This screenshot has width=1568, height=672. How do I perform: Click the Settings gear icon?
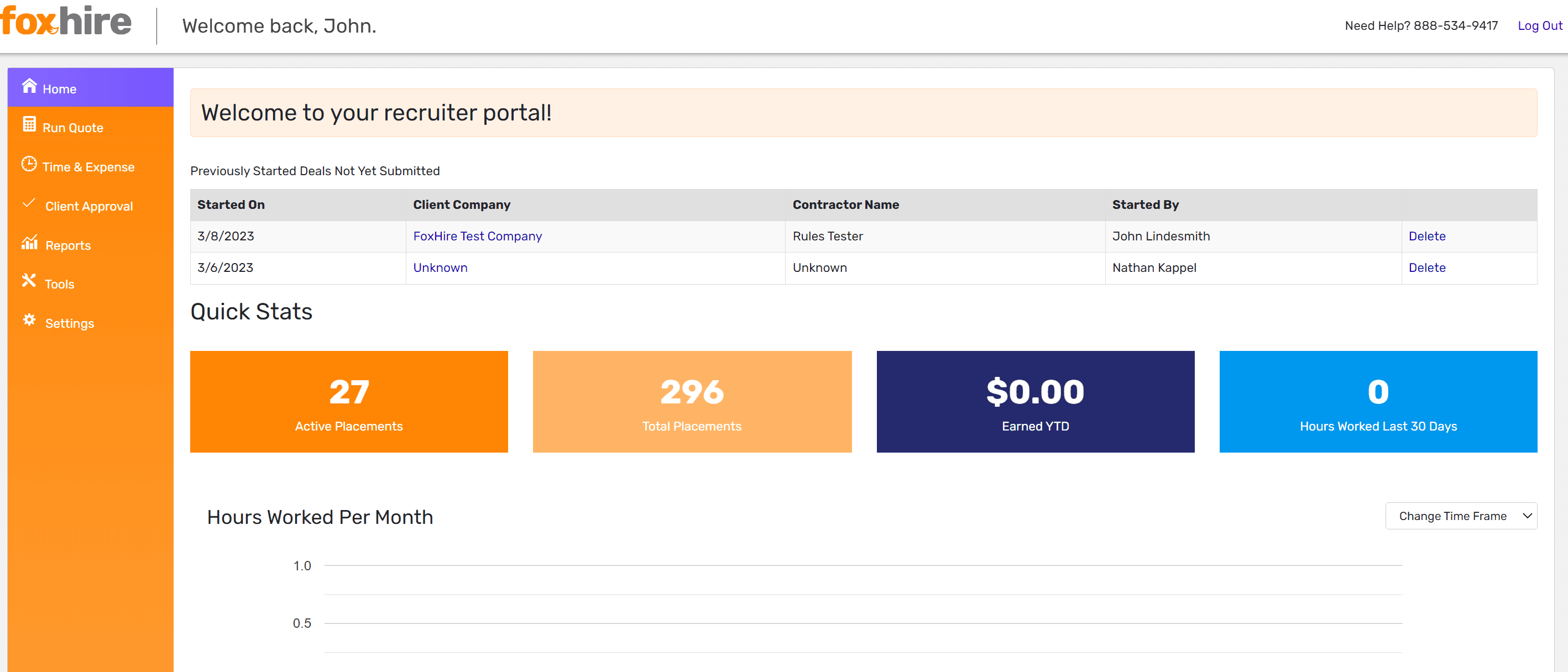click(x=29, y=321)
